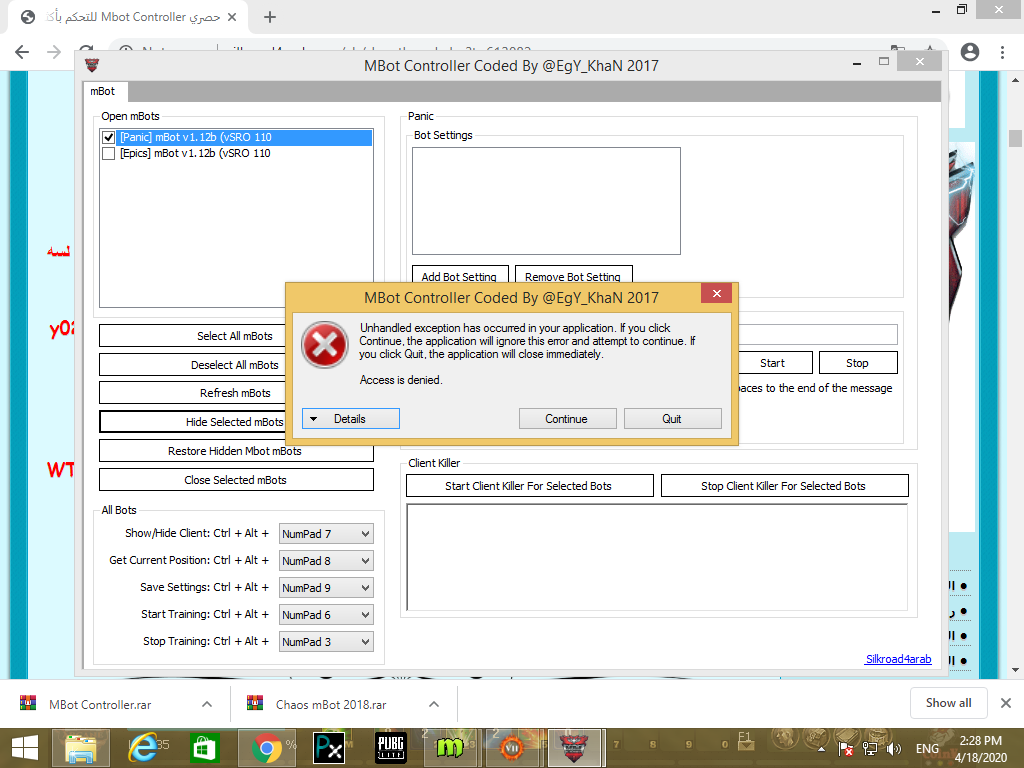Open a new Chrome tab
This screenshot has height=768, width=1024.
pos(270,17)
